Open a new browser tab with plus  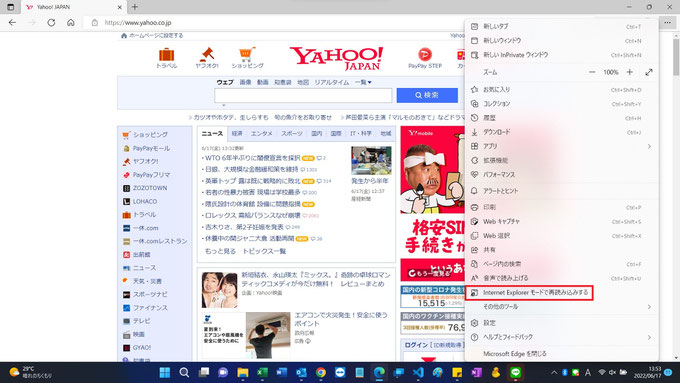(135, 7)
